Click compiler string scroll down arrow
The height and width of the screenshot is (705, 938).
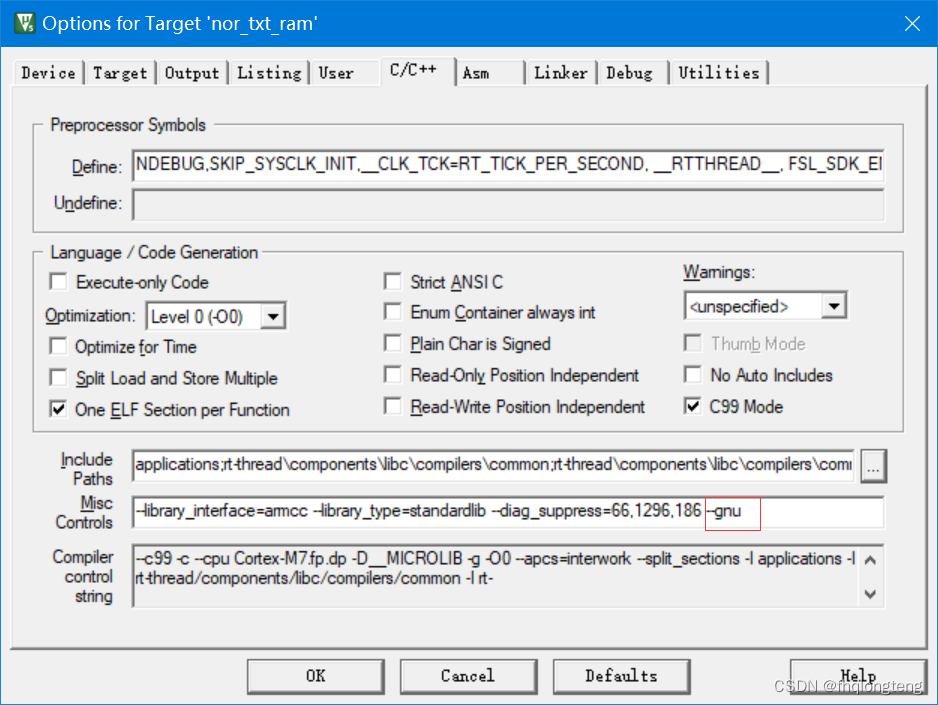(x=871, y=594)
